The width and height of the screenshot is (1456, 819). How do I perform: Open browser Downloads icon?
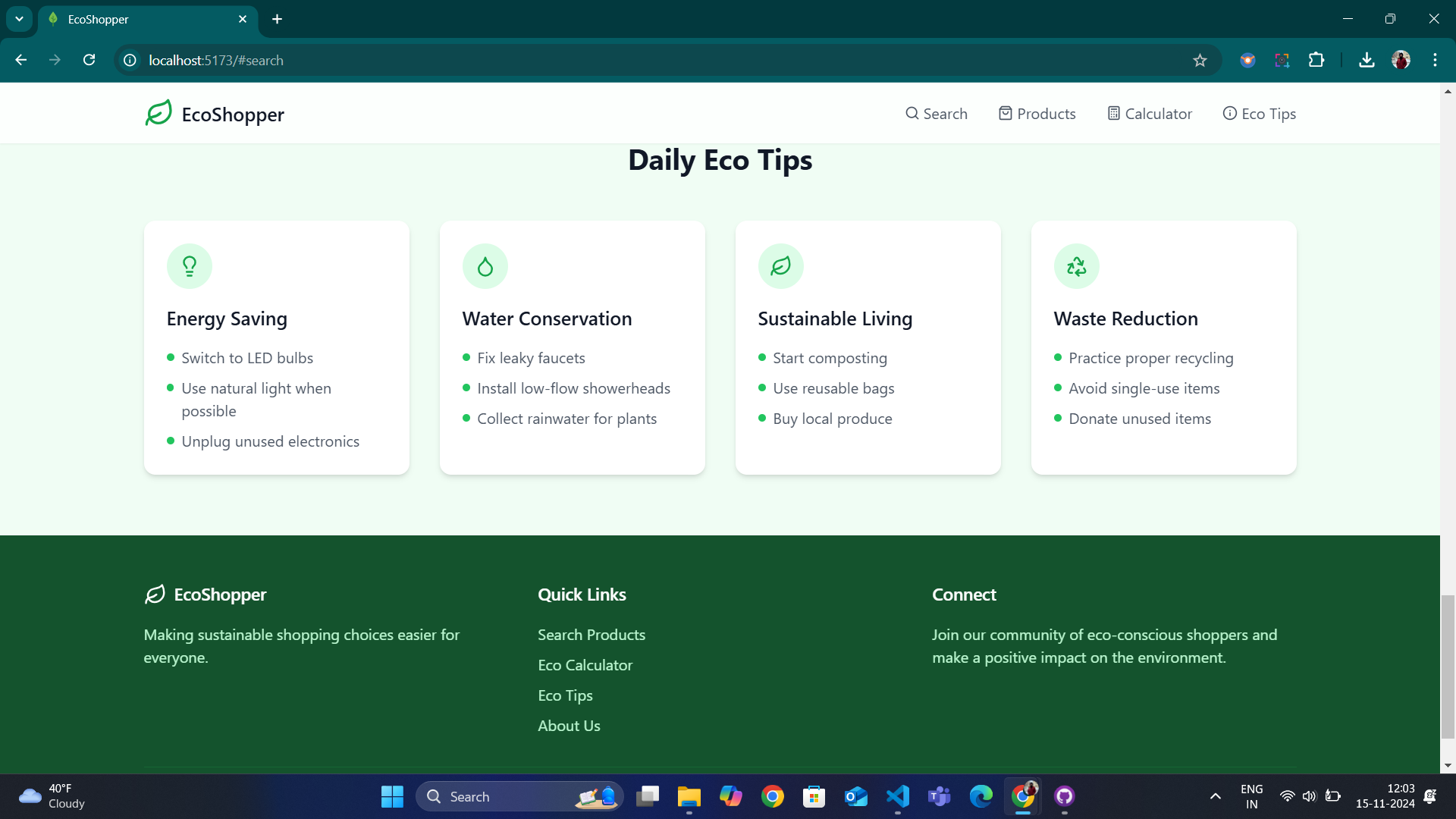pos(1367,60)
